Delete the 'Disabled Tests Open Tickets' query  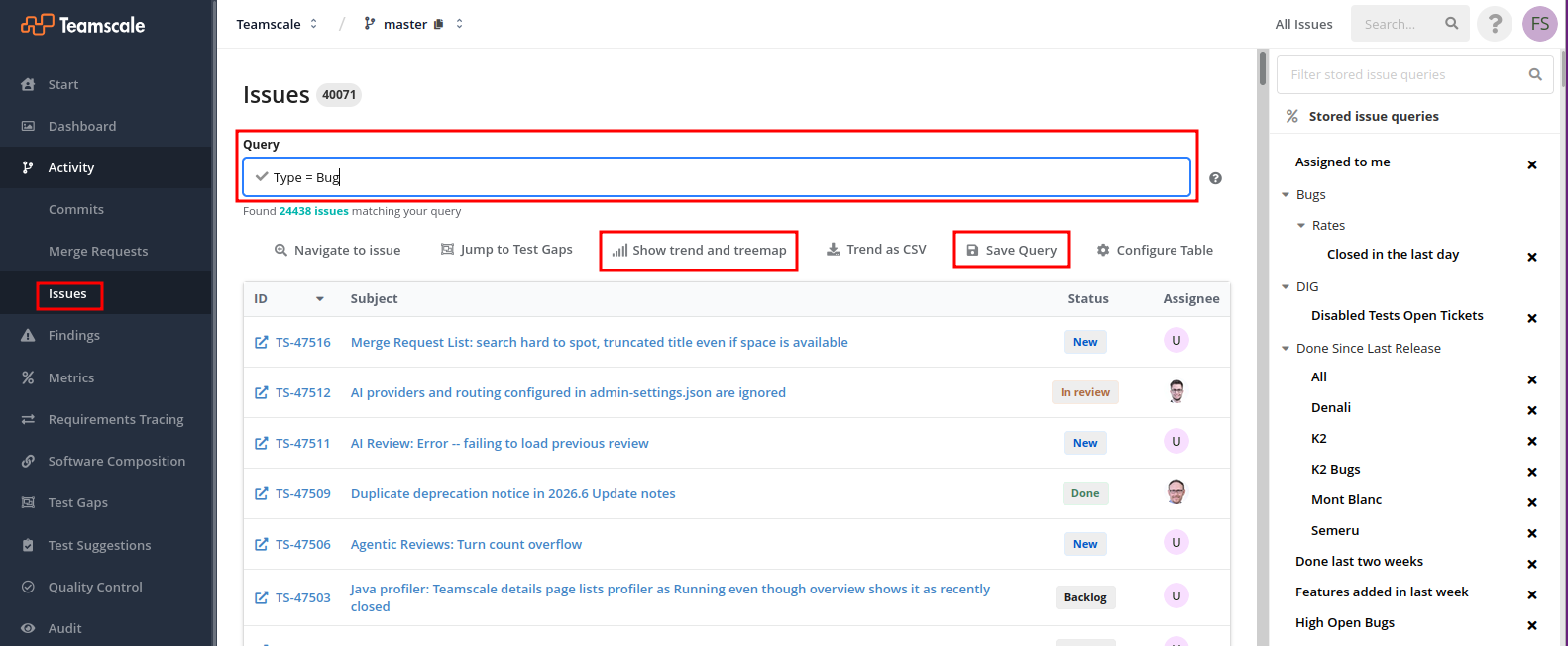1532,318
